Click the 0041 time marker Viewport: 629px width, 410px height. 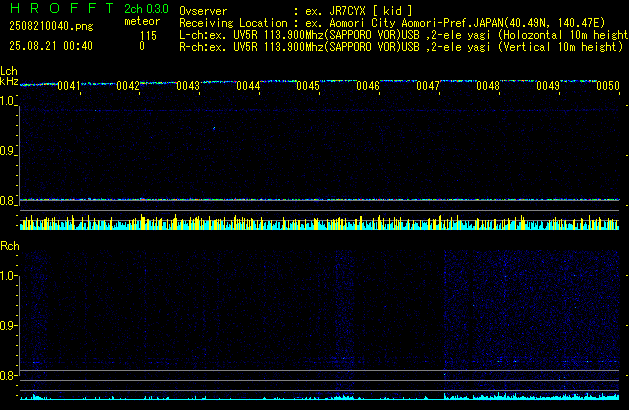(x=69, y=86)
